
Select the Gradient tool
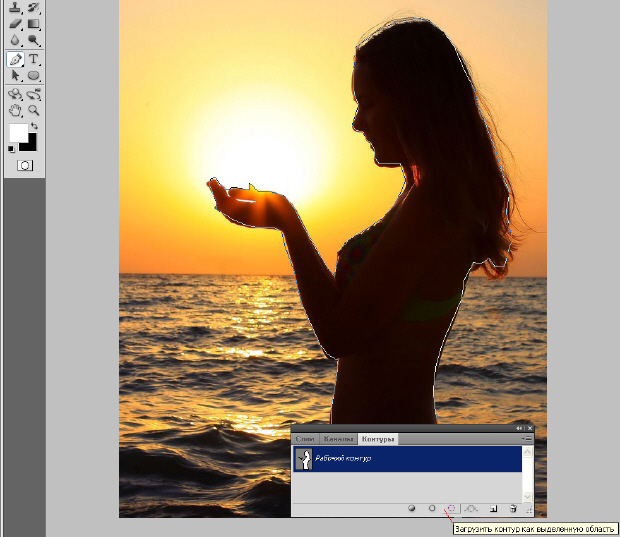click(33, 23)
